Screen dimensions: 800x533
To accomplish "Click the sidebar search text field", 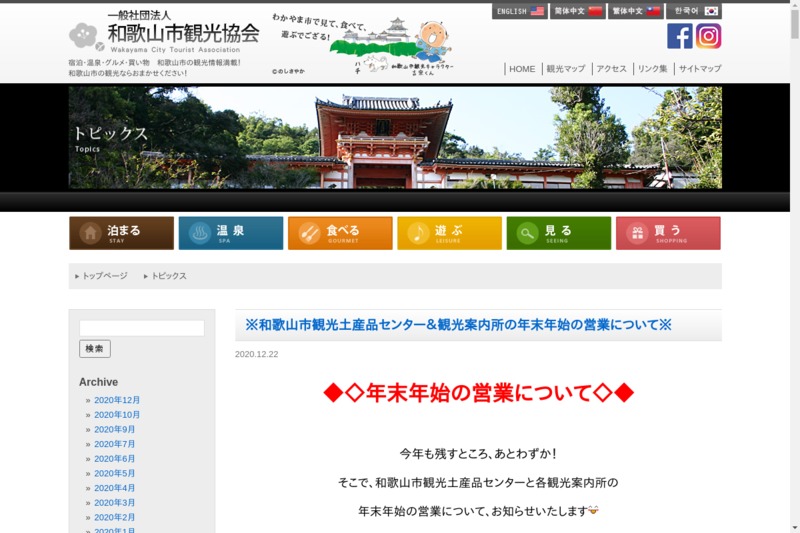I will (142, 328).
